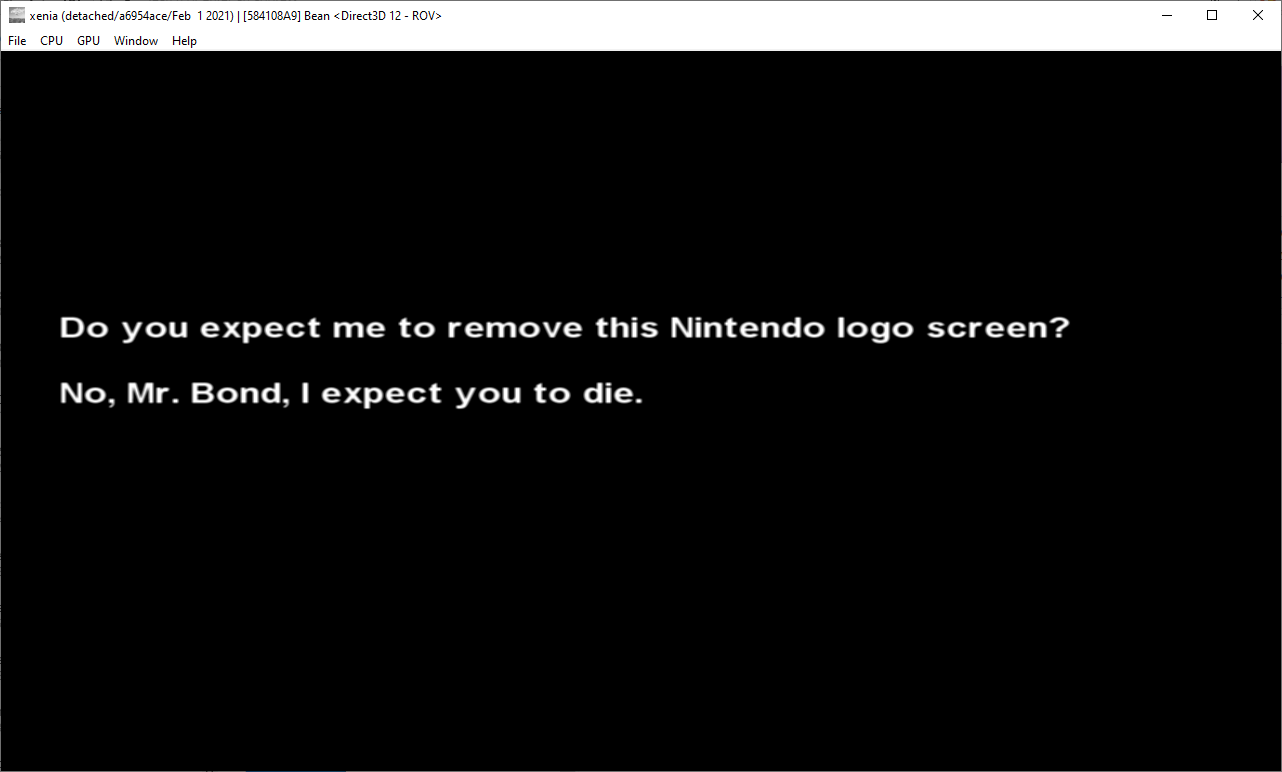Viewport: 1282px width, 772px height.
Task: Open the CPU menu
Action: 51,41
